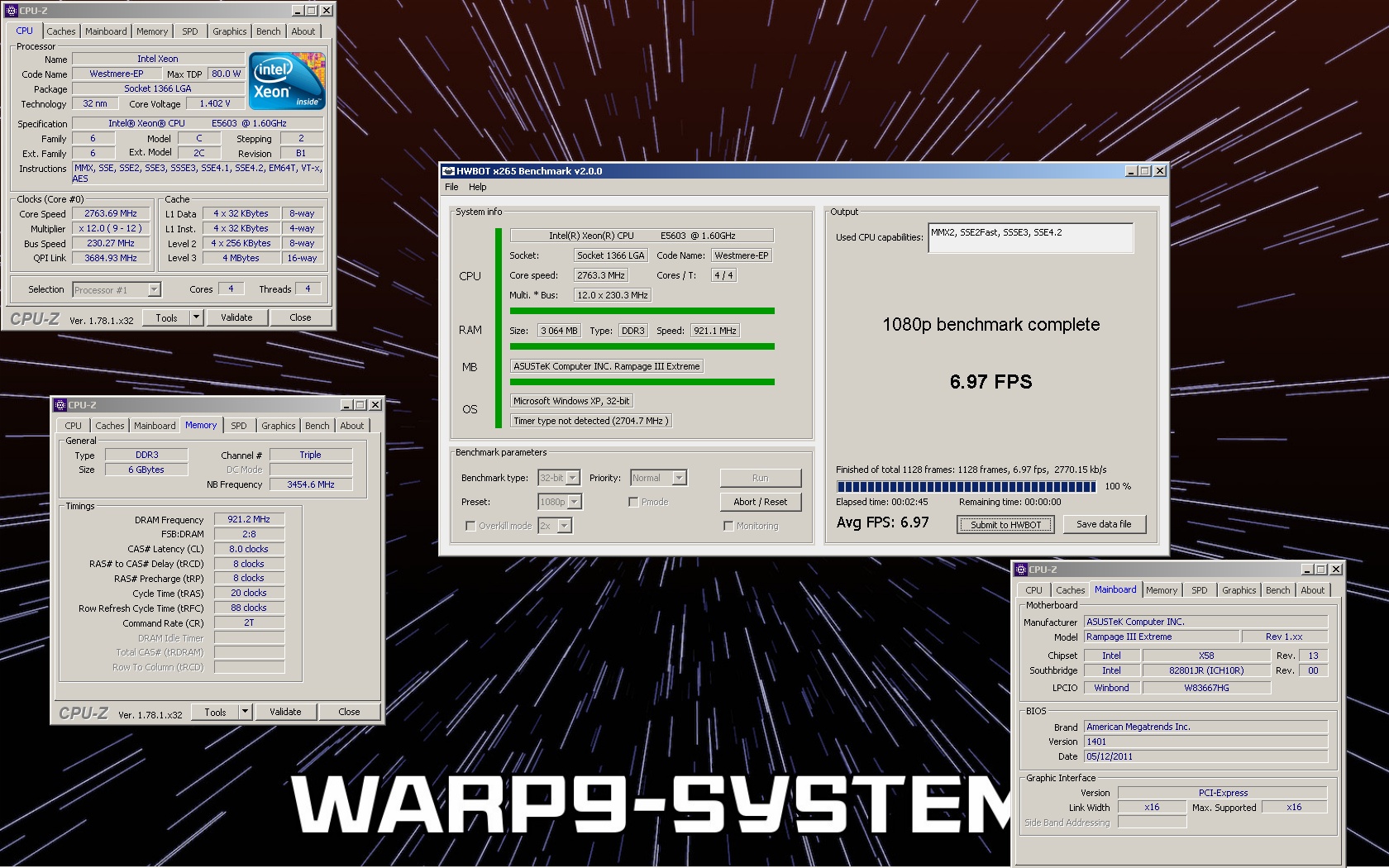Click Level 3 cache 4 MBytes value

(241, 258)
